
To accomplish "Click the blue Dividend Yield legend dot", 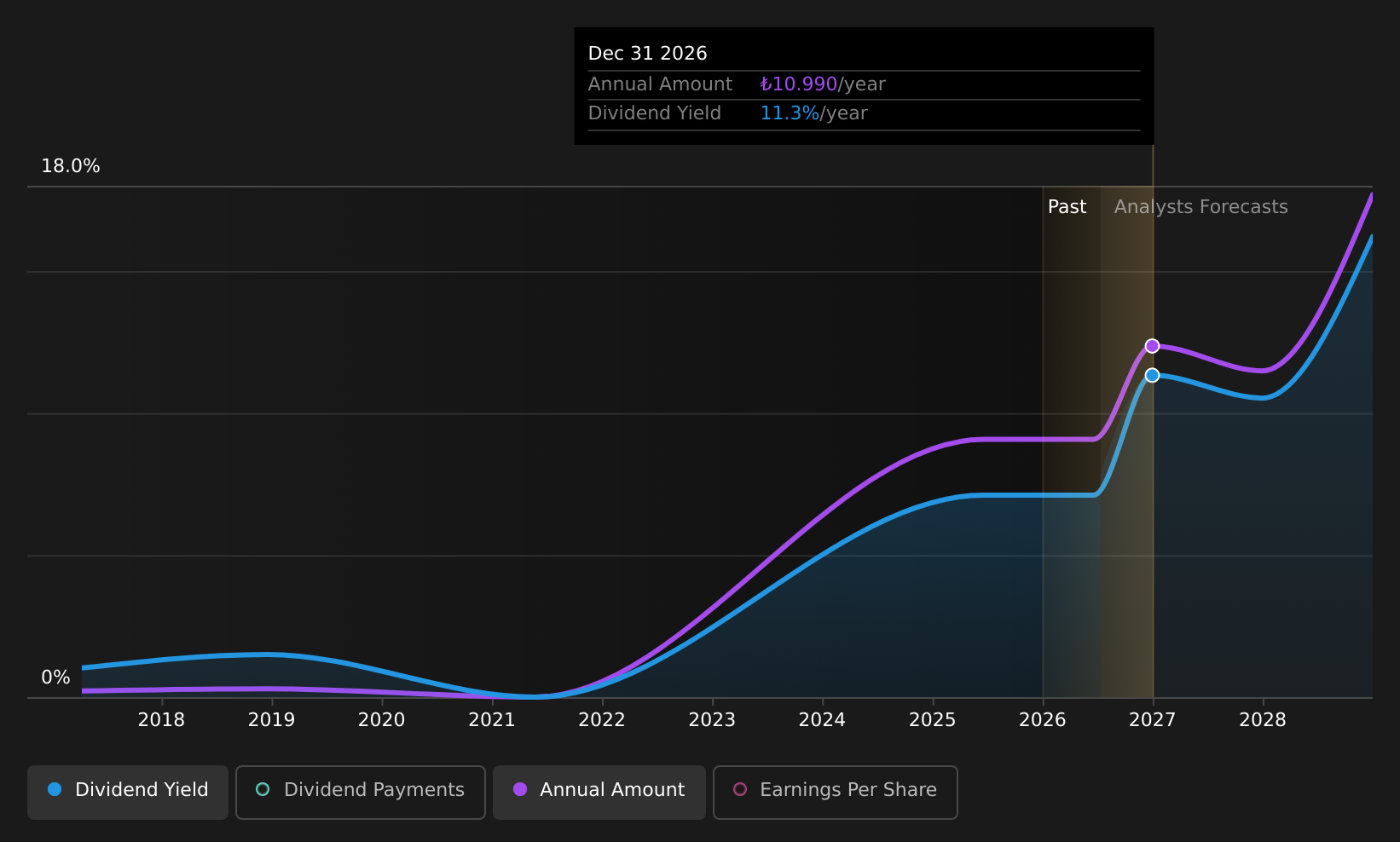I will (55, 789).
